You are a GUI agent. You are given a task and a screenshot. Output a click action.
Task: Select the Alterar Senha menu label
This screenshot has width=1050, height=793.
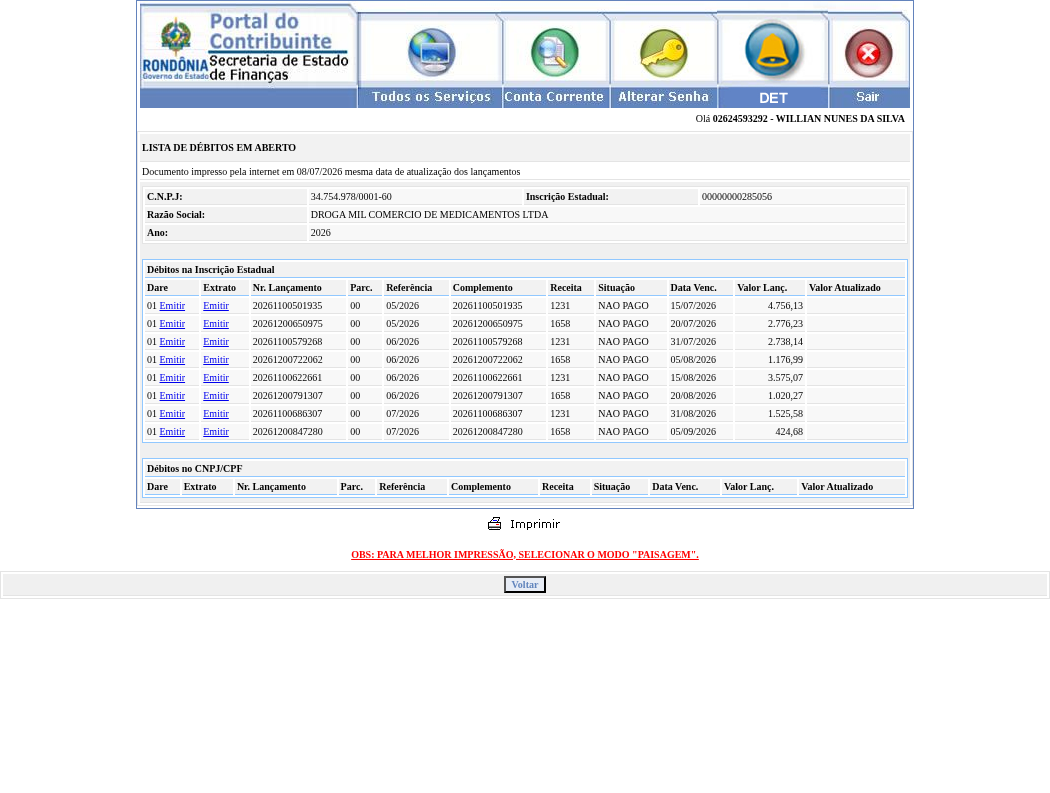point(663,97)
